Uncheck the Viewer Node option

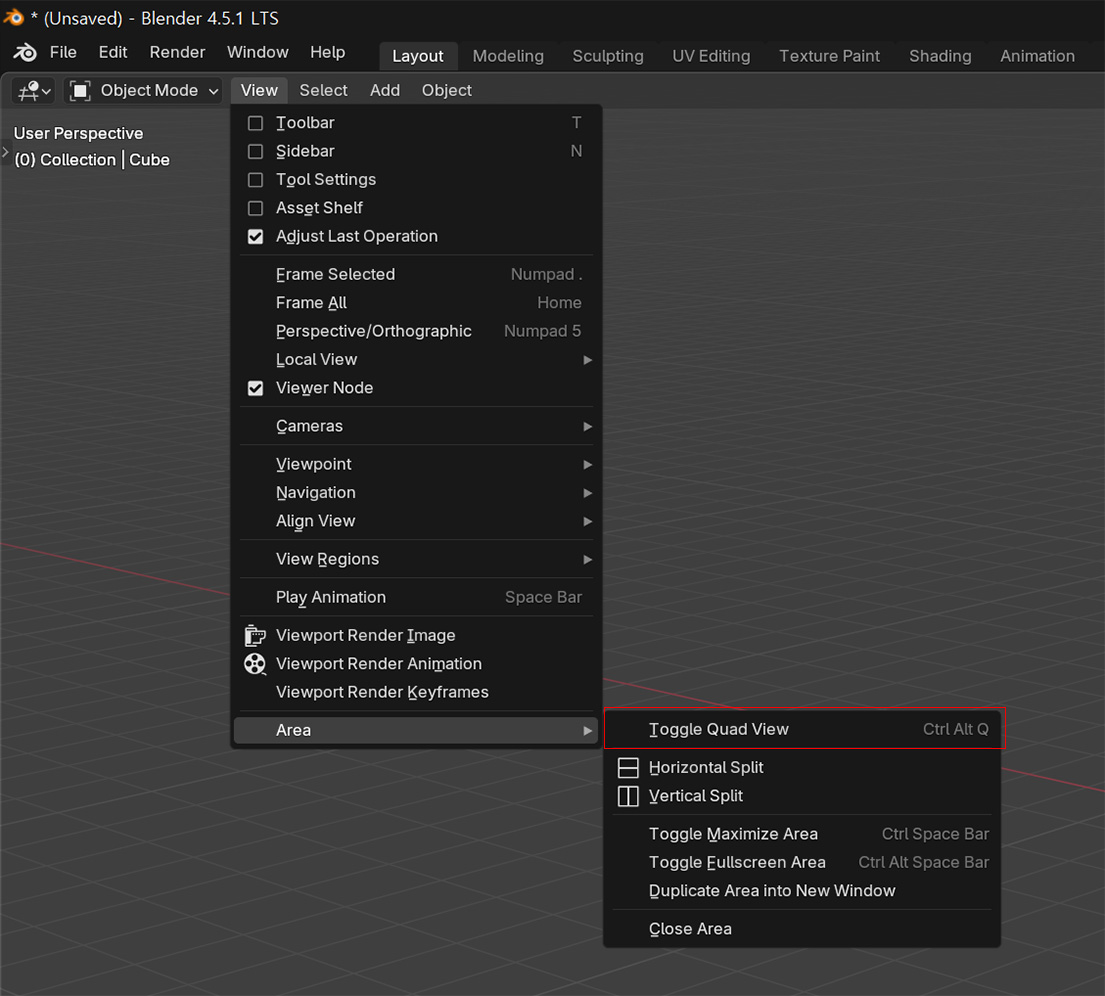(256, 388)
